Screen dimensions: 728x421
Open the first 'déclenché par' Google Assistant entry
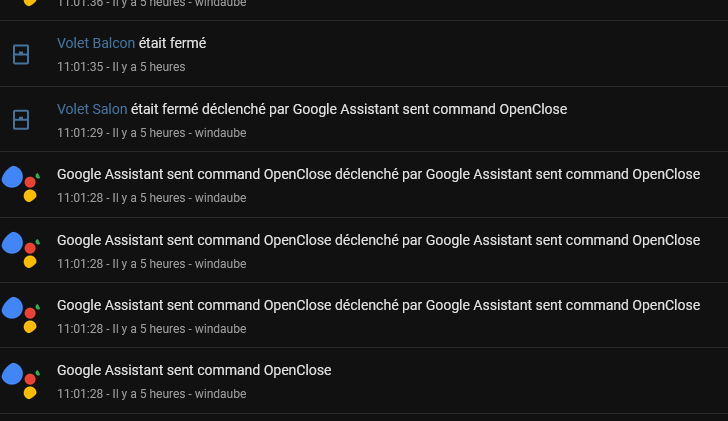[x=364, y=184]
